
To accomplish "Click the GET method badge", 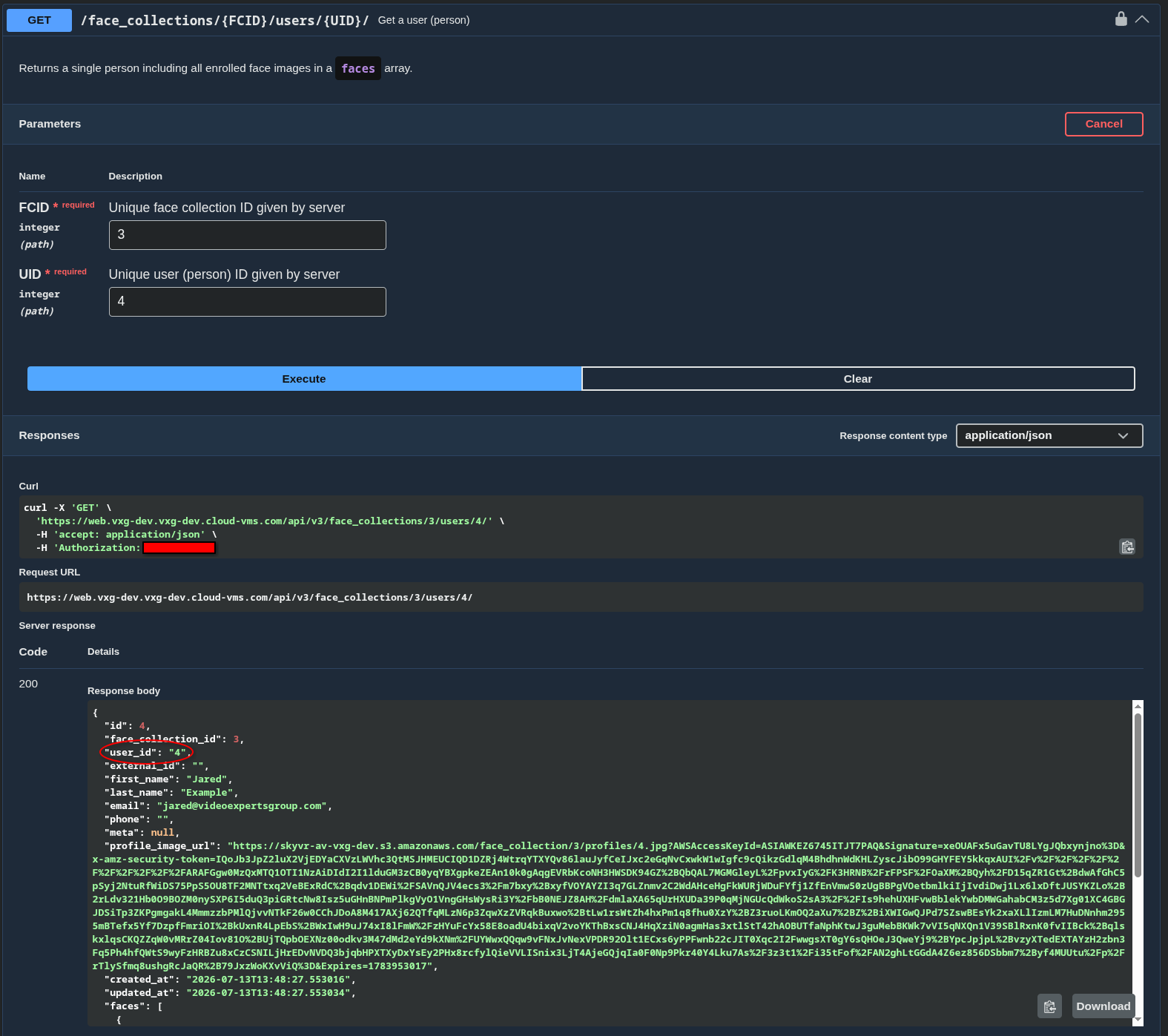I will (x=39, y=20).
